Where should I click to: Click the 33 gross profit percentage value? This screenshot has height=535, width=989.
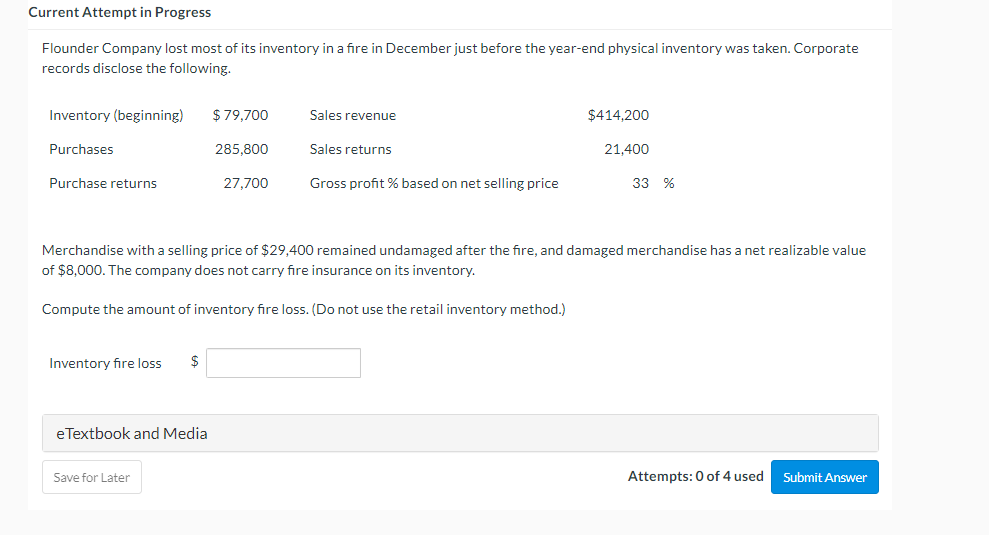(x=641, y=183)
